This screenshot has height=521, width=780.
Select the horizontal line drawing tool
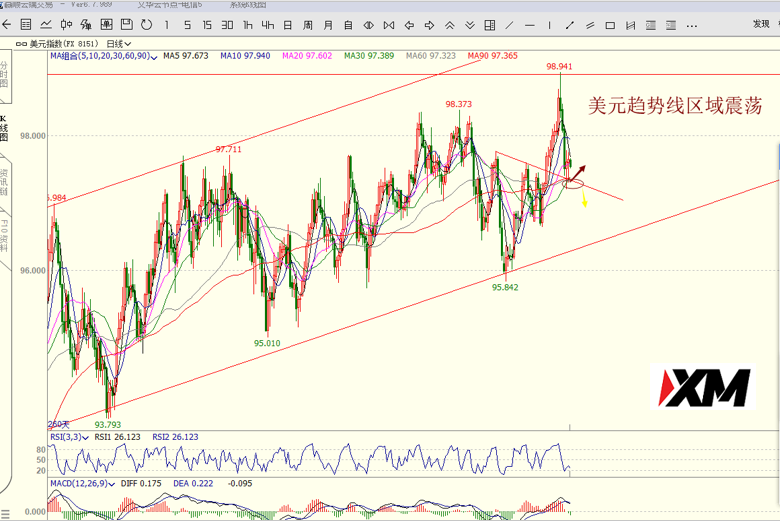pyautogui.click(x=530, y=25)
